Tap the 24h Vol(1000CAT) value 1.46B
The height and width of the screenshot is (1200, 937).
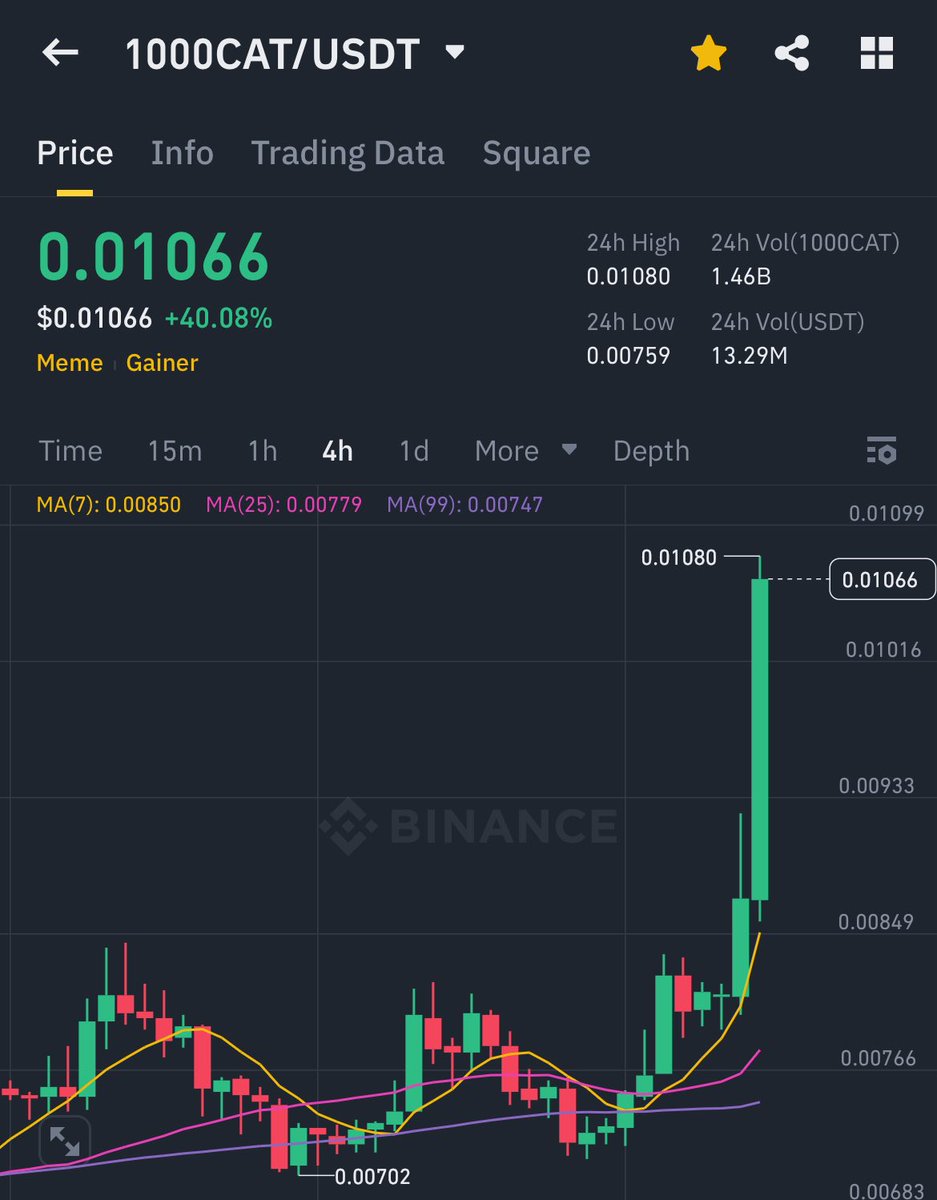click(x=741, y=276)
